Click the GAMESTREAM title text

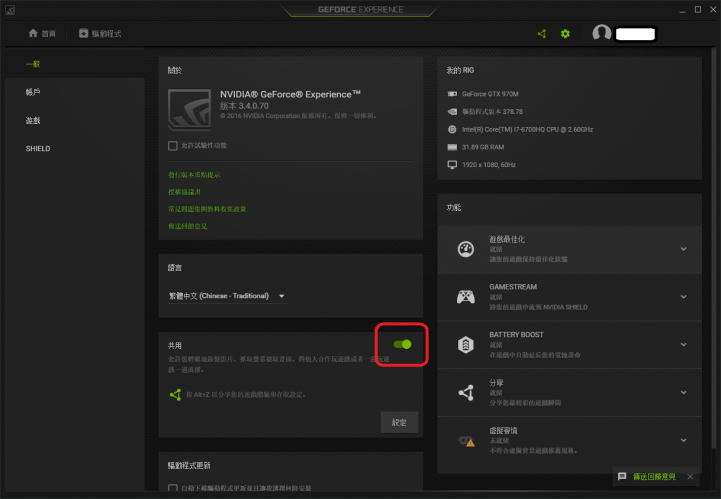[x=513, y=287]
